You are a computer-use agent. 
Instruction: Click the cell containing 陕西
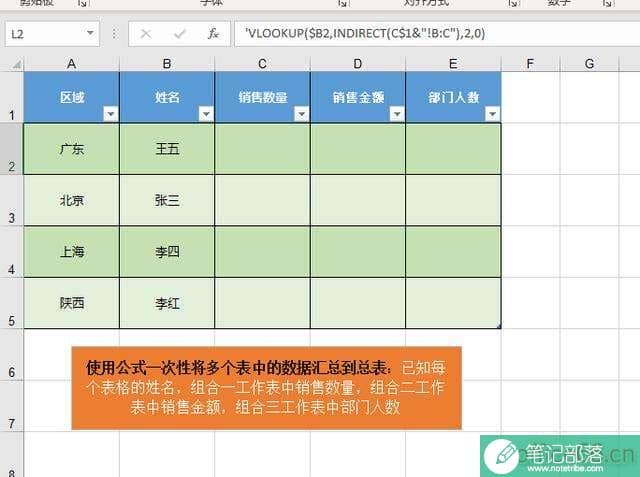point(71,303)
